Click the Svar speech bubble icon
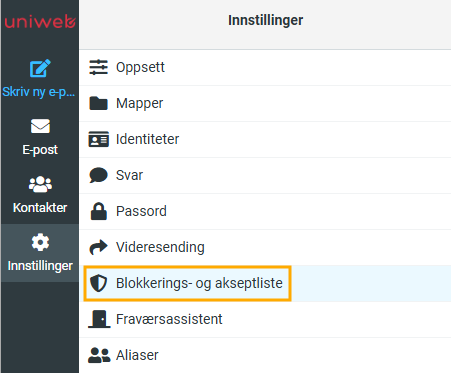451x373 pixels. tap(98, 175)
